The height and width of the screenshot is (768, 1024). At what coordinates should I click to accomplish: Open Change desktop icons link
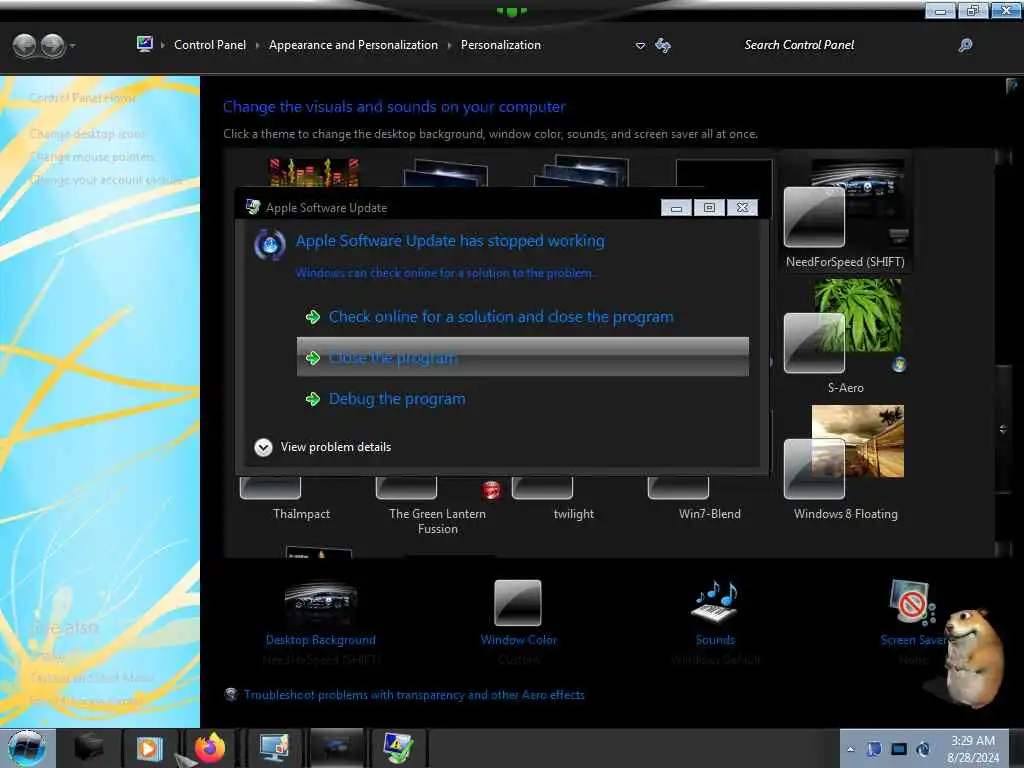(x=88, y=134)
